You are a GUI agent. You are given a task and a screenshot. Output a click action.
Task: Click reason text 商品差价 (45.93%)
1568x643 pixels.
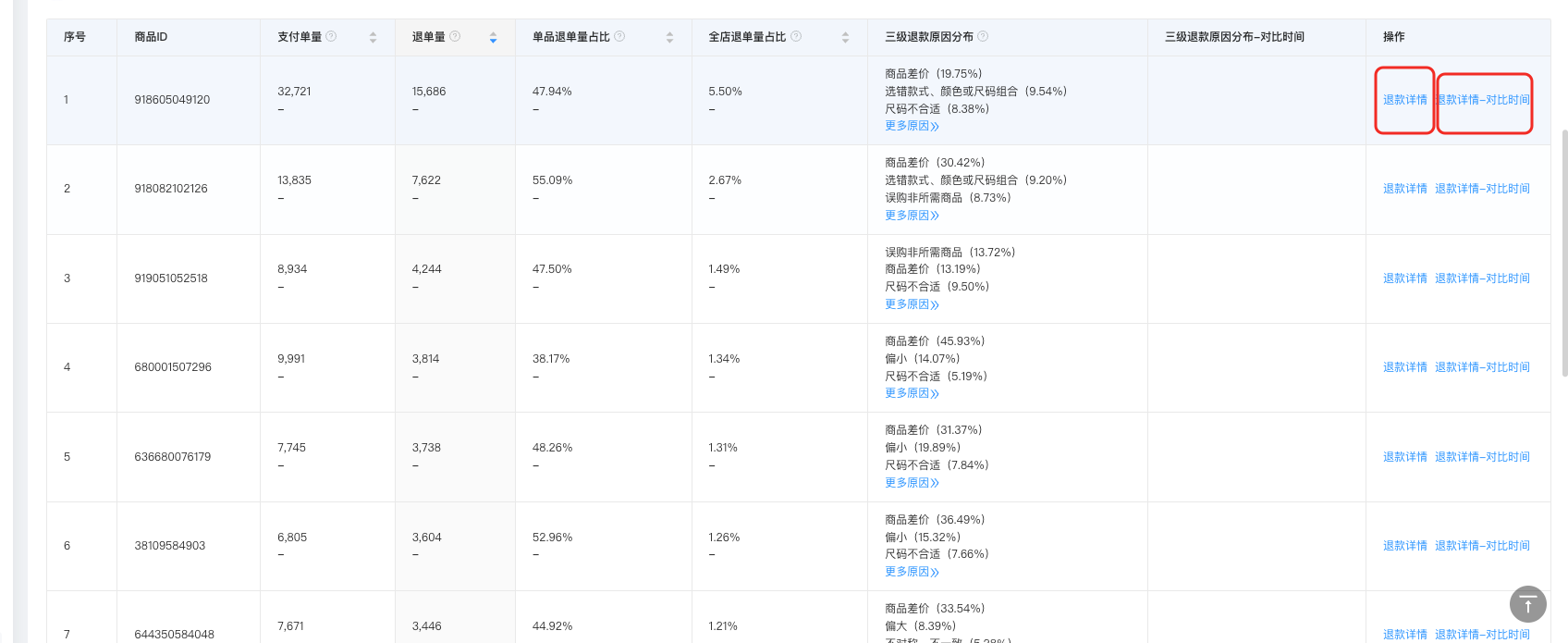[935, 341]
